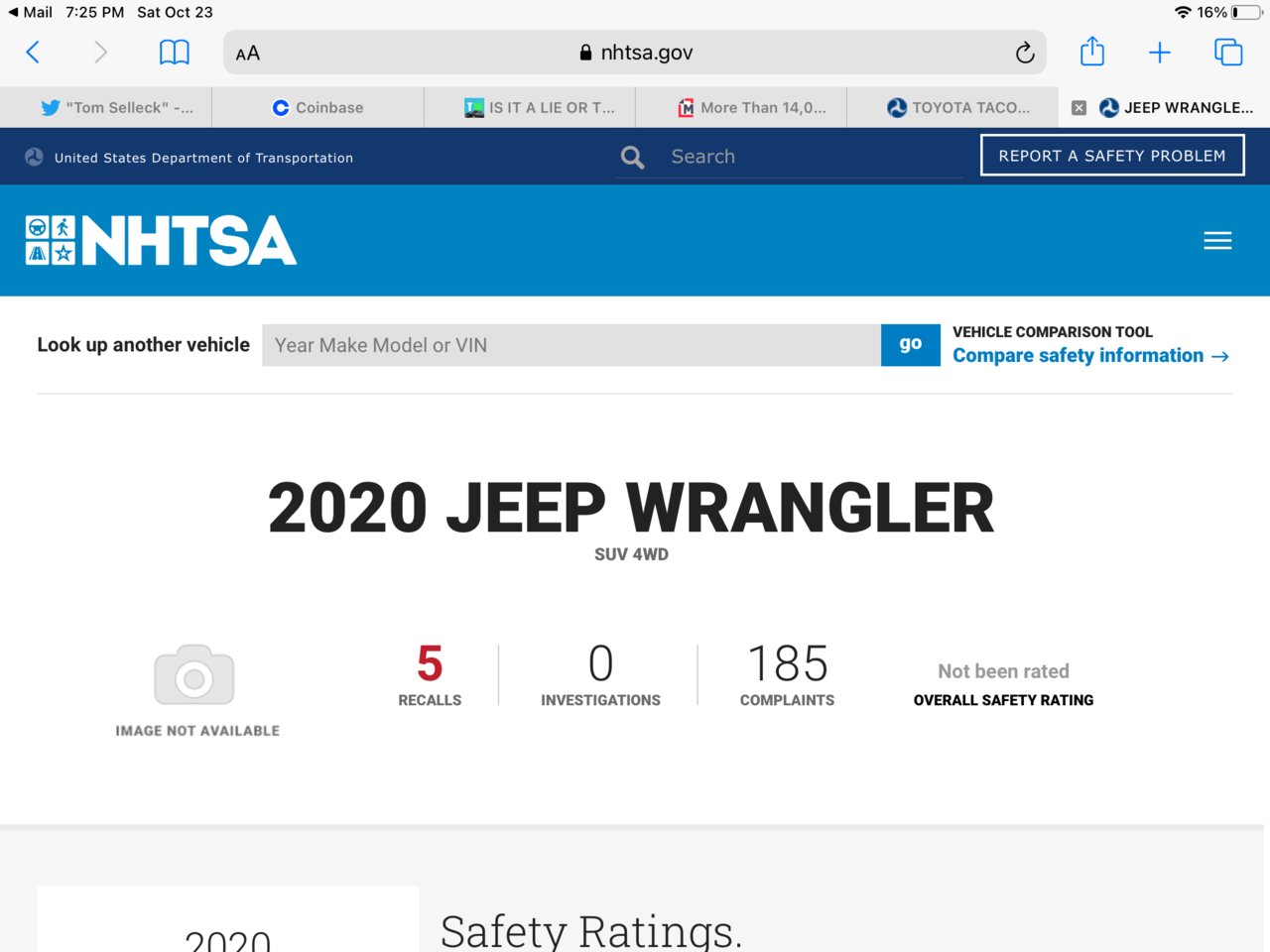
Task: Click the go button for vehicle lookup
Action: point(911,345)
